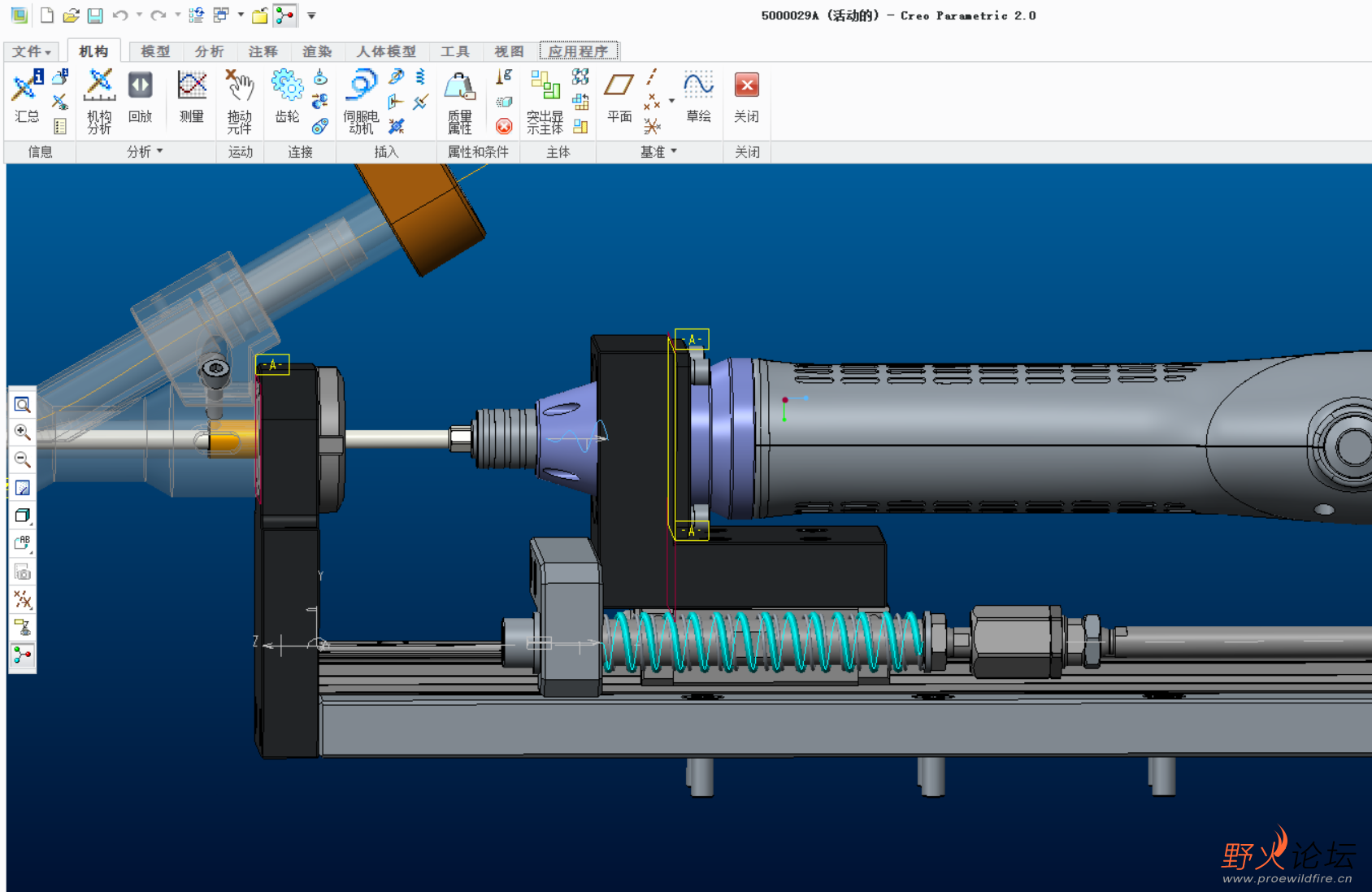Zoom in using the magnifier plus icon
The height and width of the screenshot is (892, 1372).
(x=23, y=432)
